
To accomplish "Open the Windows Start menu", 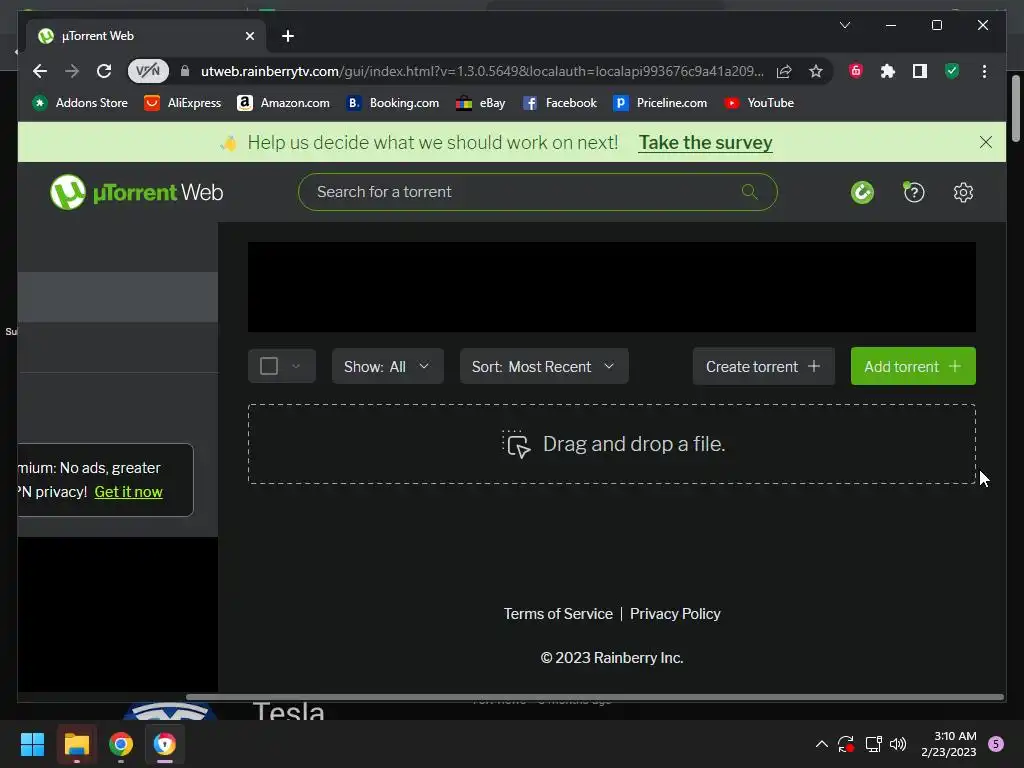I will click(x=32, y=744).
